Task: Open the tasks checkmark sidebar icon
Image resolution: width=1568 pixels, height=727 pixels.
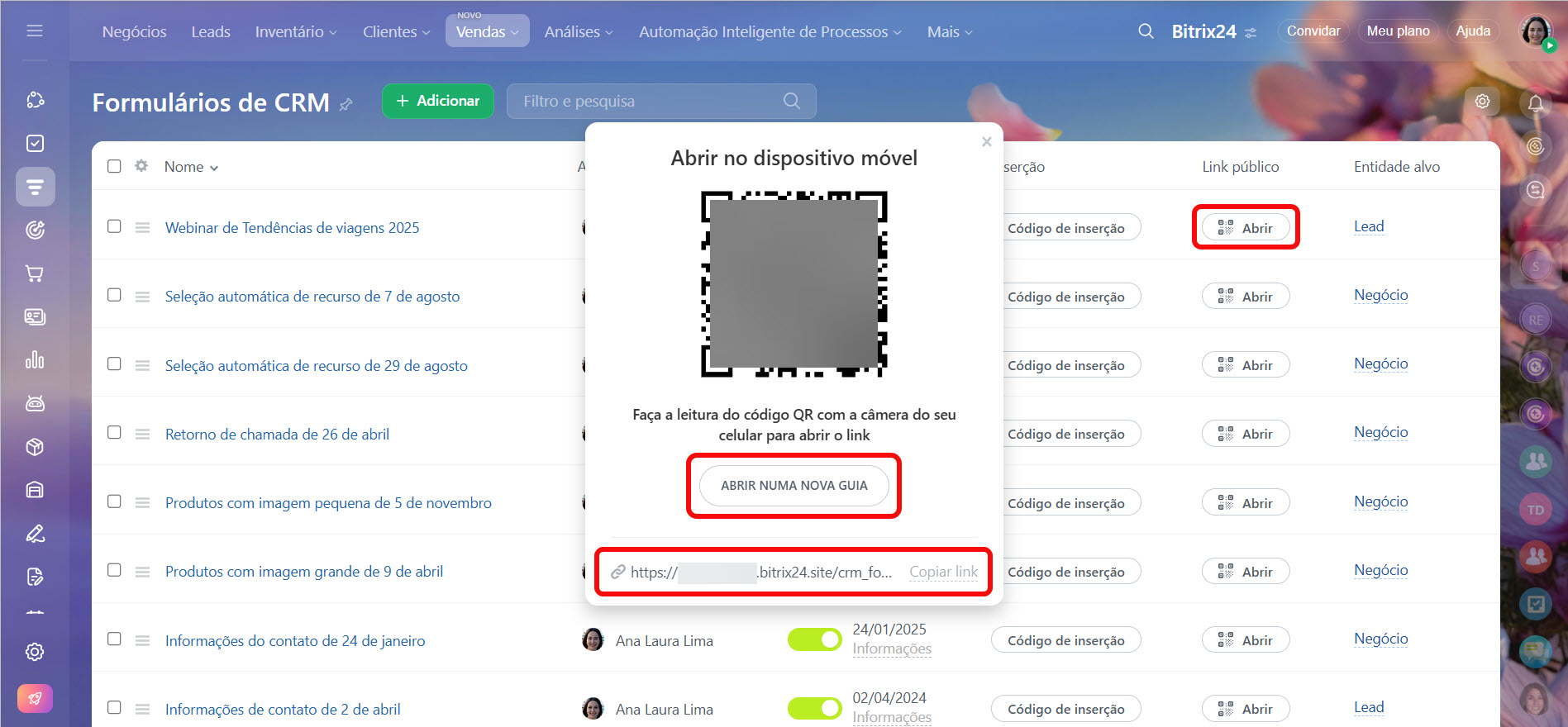Action: click(x=35, y=144)
